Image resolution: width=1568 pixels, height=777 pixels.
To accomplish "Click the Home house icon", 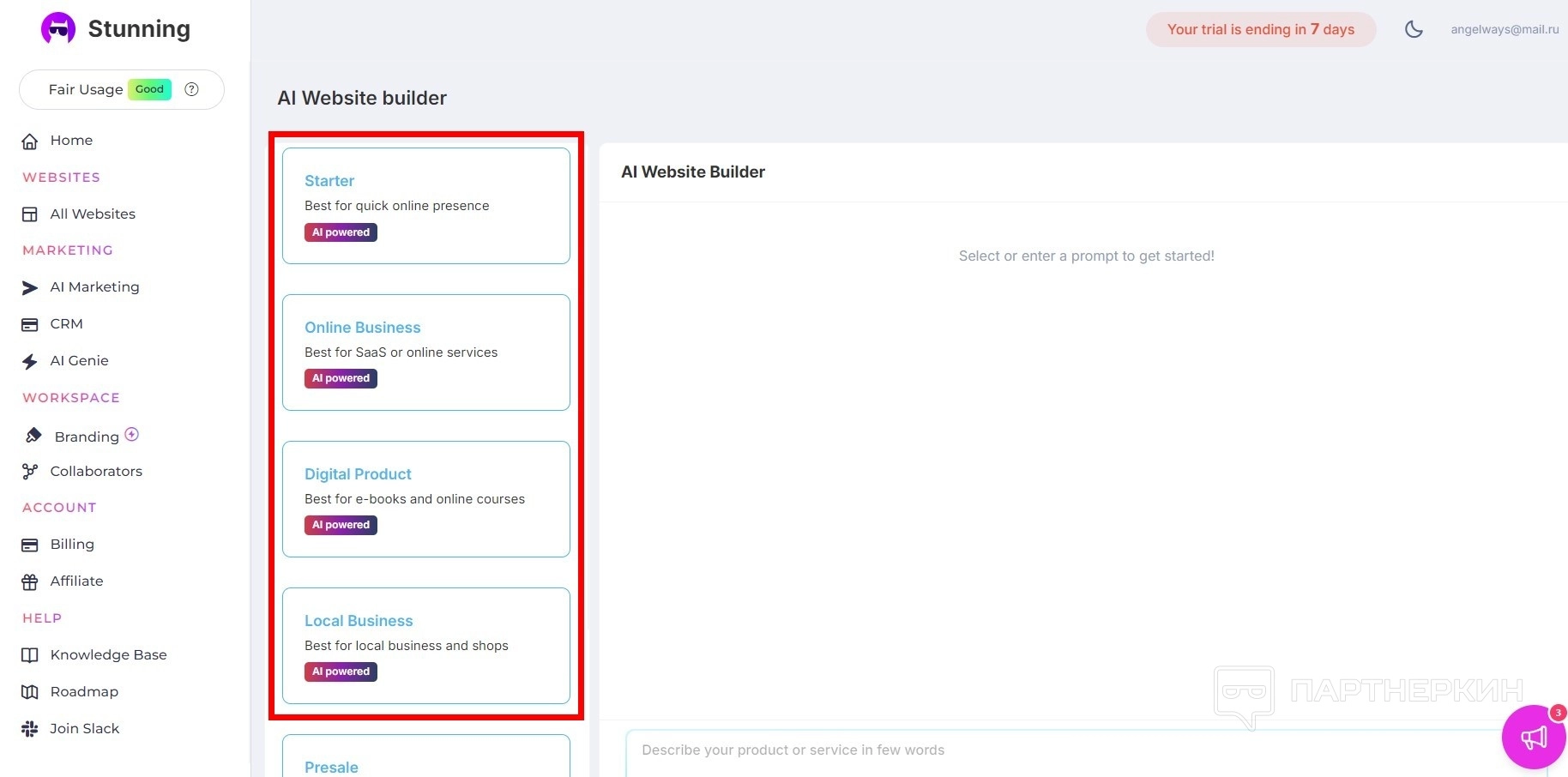I will pos(30,141).
